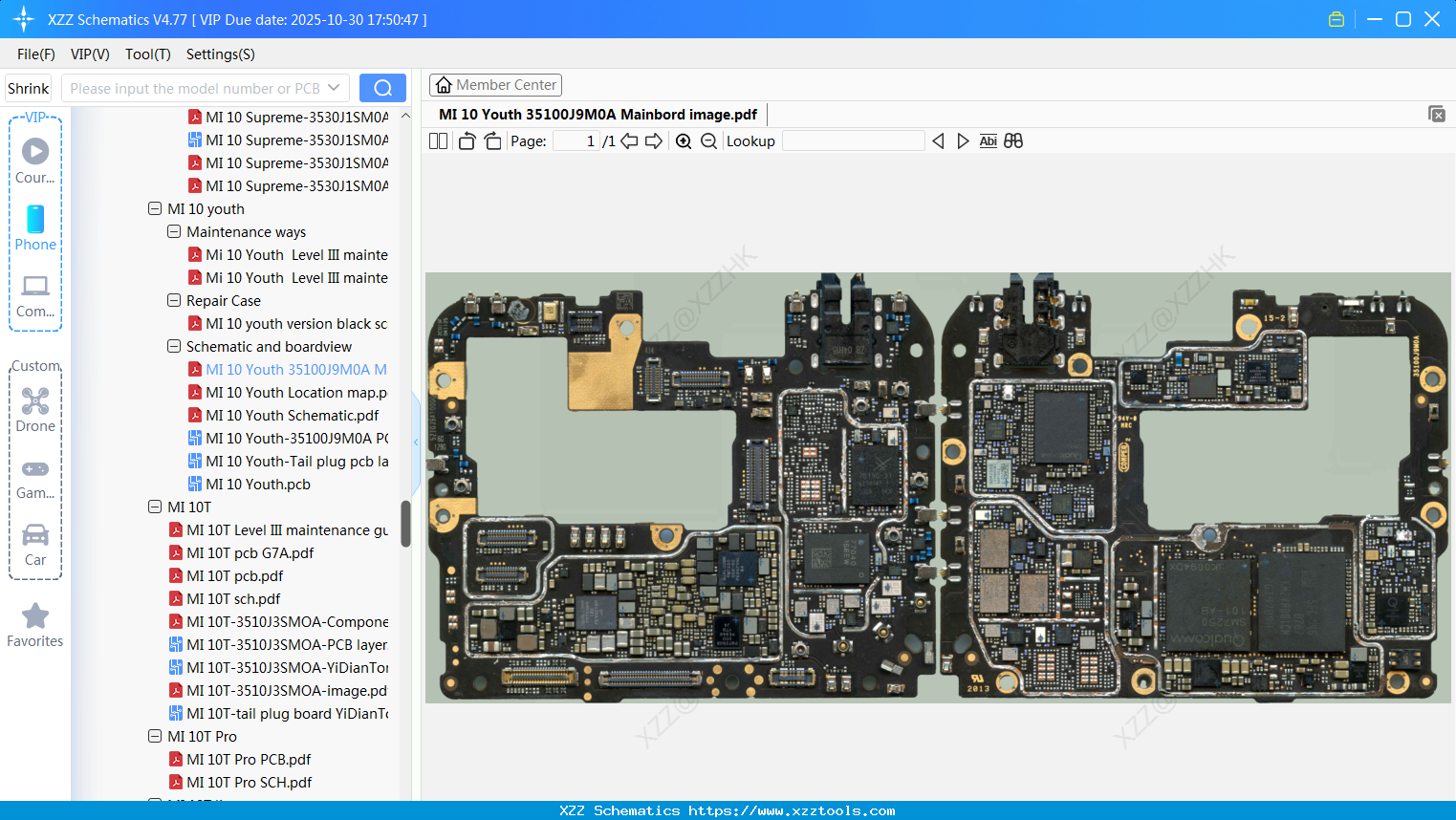Switch to dual-page view mode
The image size is (1456, 820).
[438, 140]
